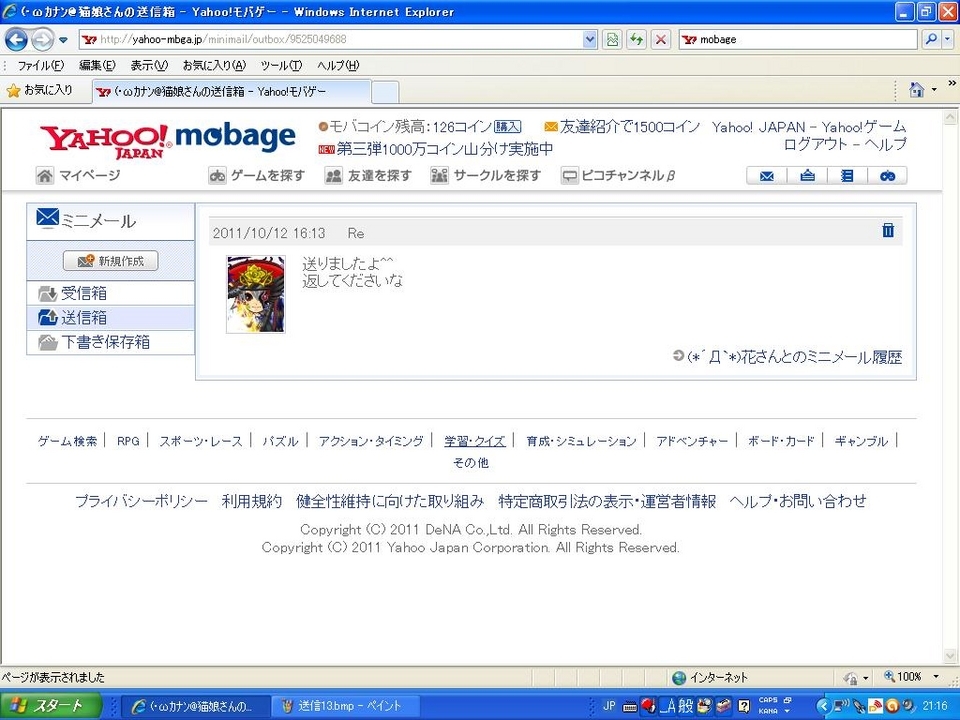The width and height of the screenshot is (960, 720).
Task: Open 友達を探す navigation item
Action: (368, 176)
